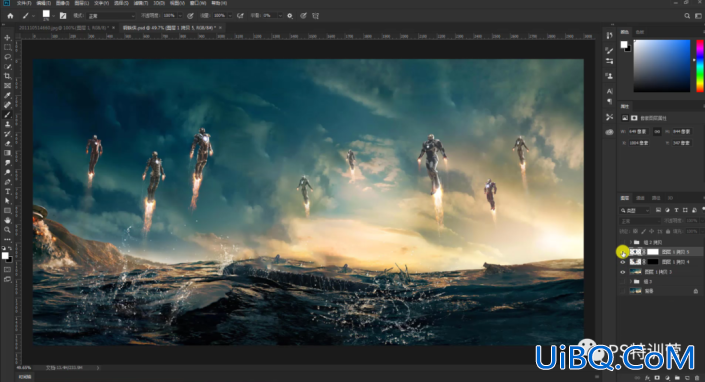Change the screen mode icon
Viewport: 705px width, 382px height.
coord(8,279)
